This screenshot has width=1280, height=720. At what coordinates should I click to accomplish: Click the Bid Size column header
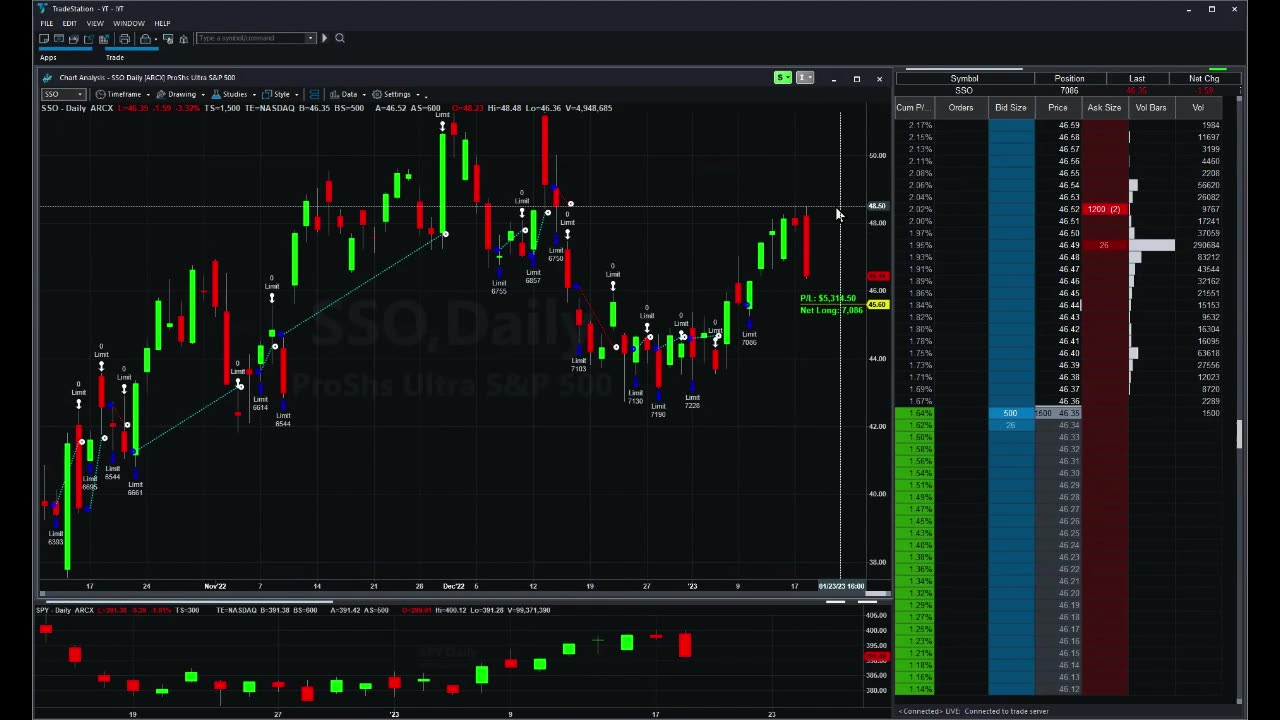point(1010,108)
